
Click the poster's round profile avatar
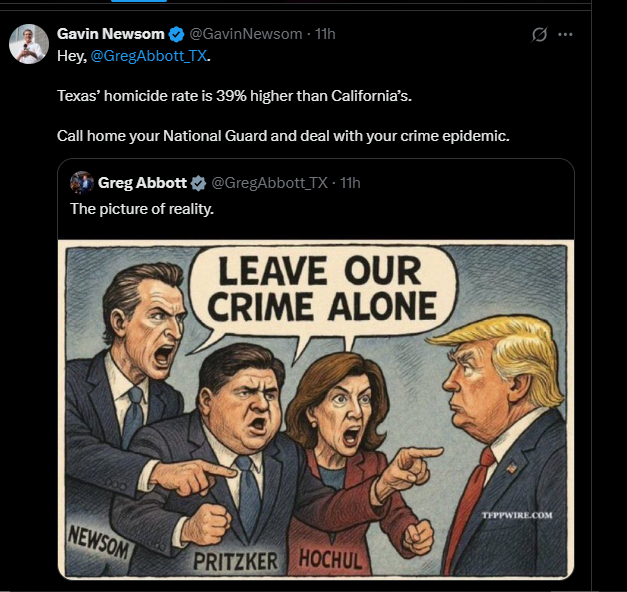(29, 44)
